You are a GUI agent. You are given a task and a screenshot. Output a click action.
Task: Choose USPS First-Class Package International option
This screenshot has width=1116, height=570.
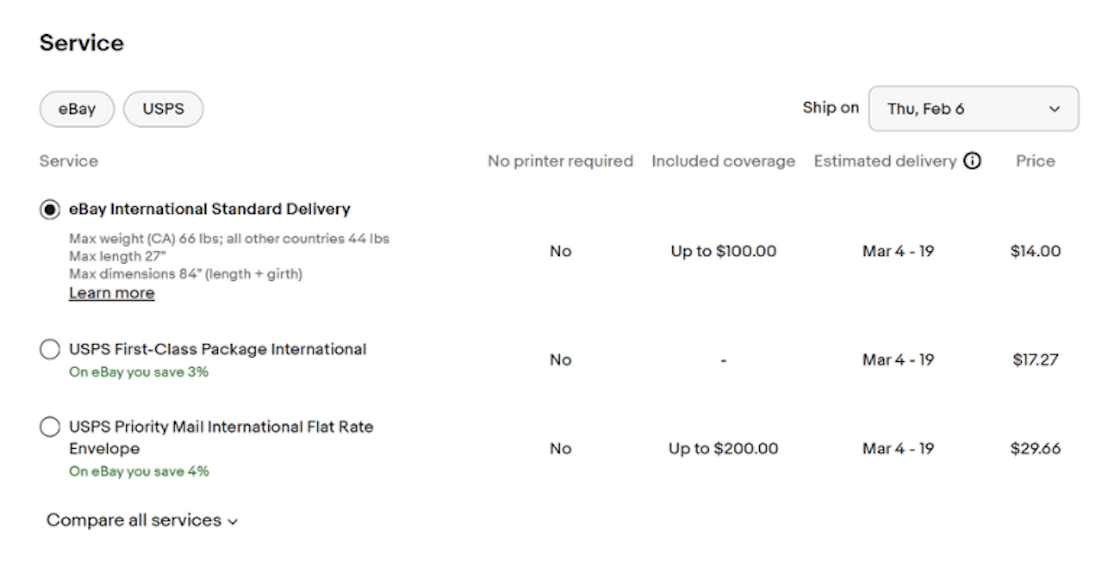(50, 349)
